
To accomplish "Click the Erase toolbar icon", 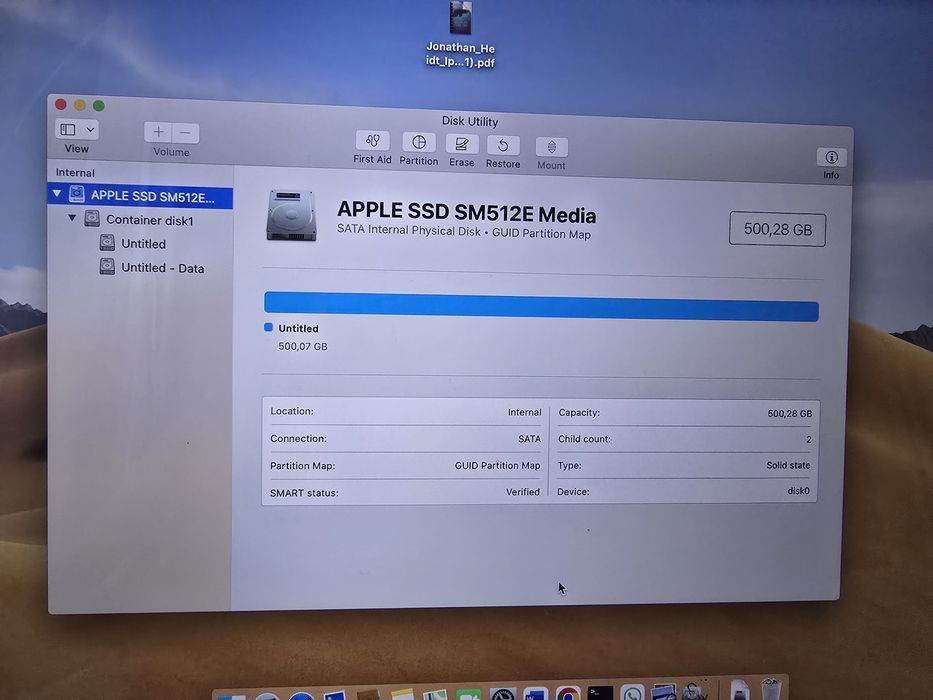I will 462,145.
